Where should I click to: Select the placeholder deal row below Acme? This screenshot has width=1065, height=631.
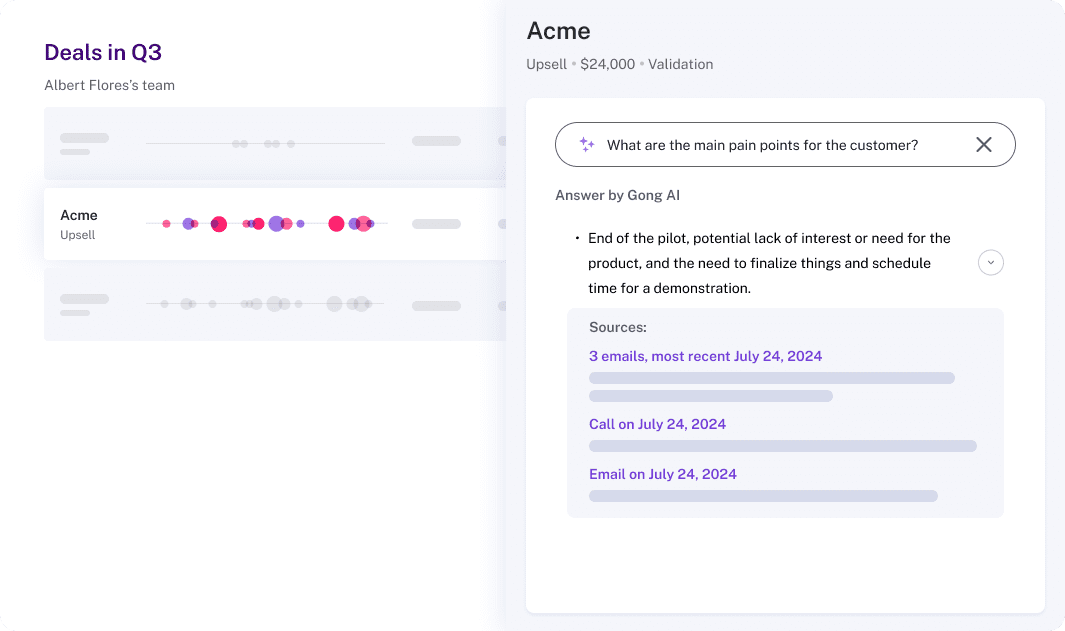275,303
